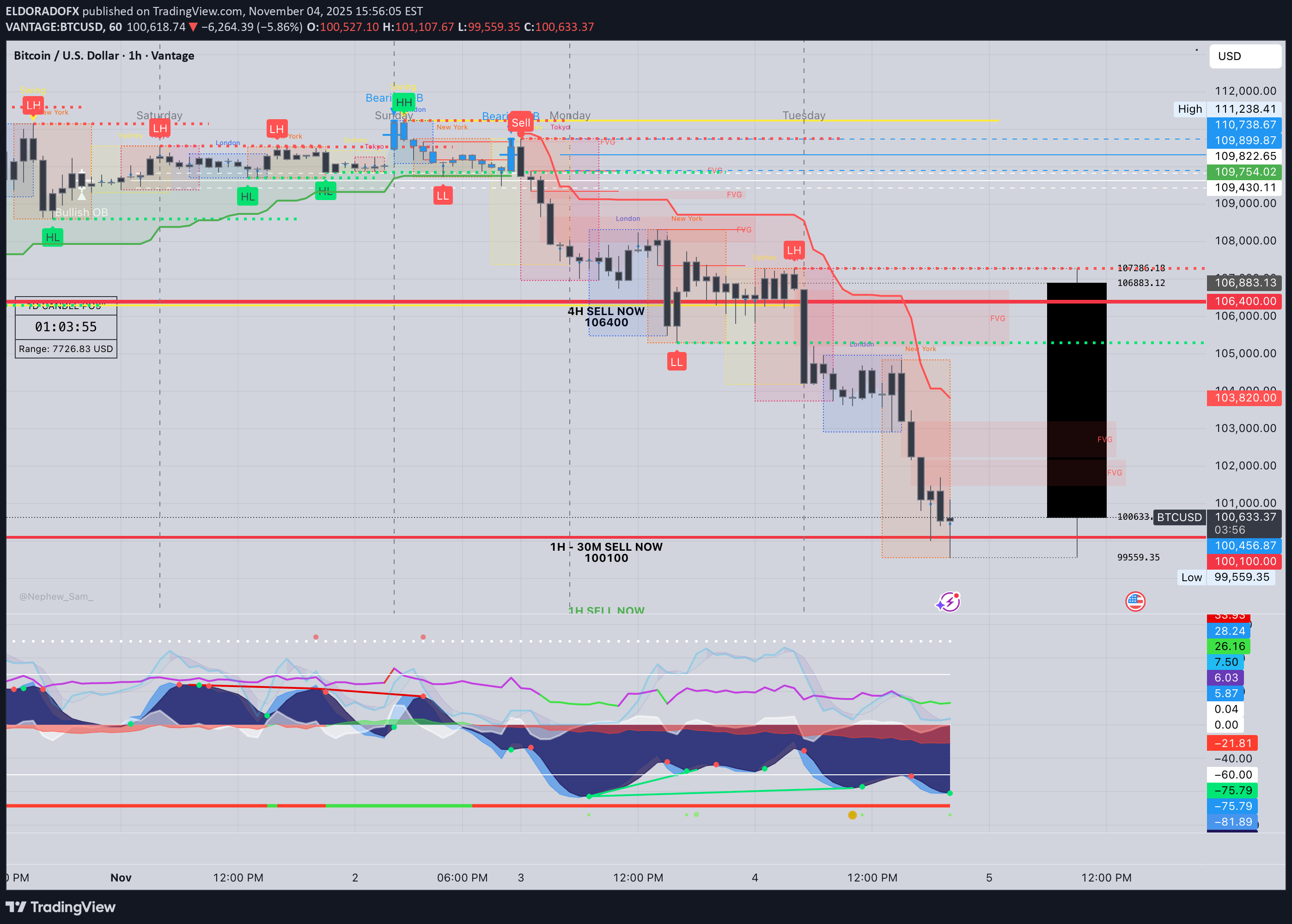
Task: Click the red -21.81 oscillator value label
Action: click(x=1232, y=743)
